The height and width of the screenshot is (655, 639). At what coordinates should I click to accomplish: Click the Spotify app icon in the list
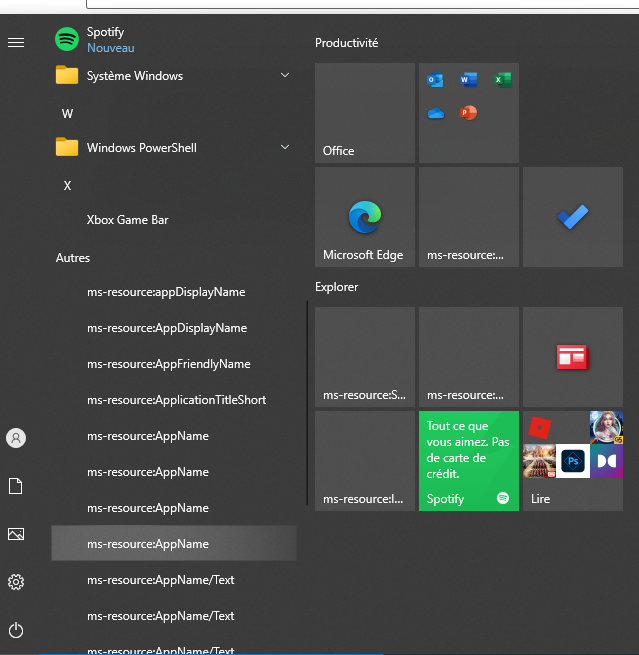pos(67,39)
